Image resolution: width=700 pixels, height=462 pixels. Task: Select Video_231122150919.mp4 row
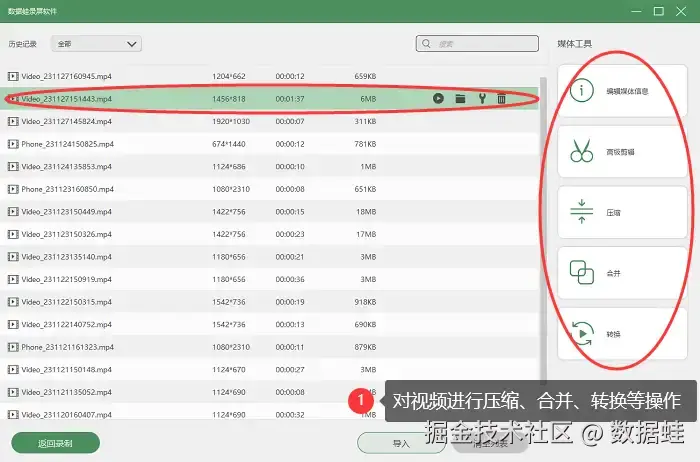270,279
